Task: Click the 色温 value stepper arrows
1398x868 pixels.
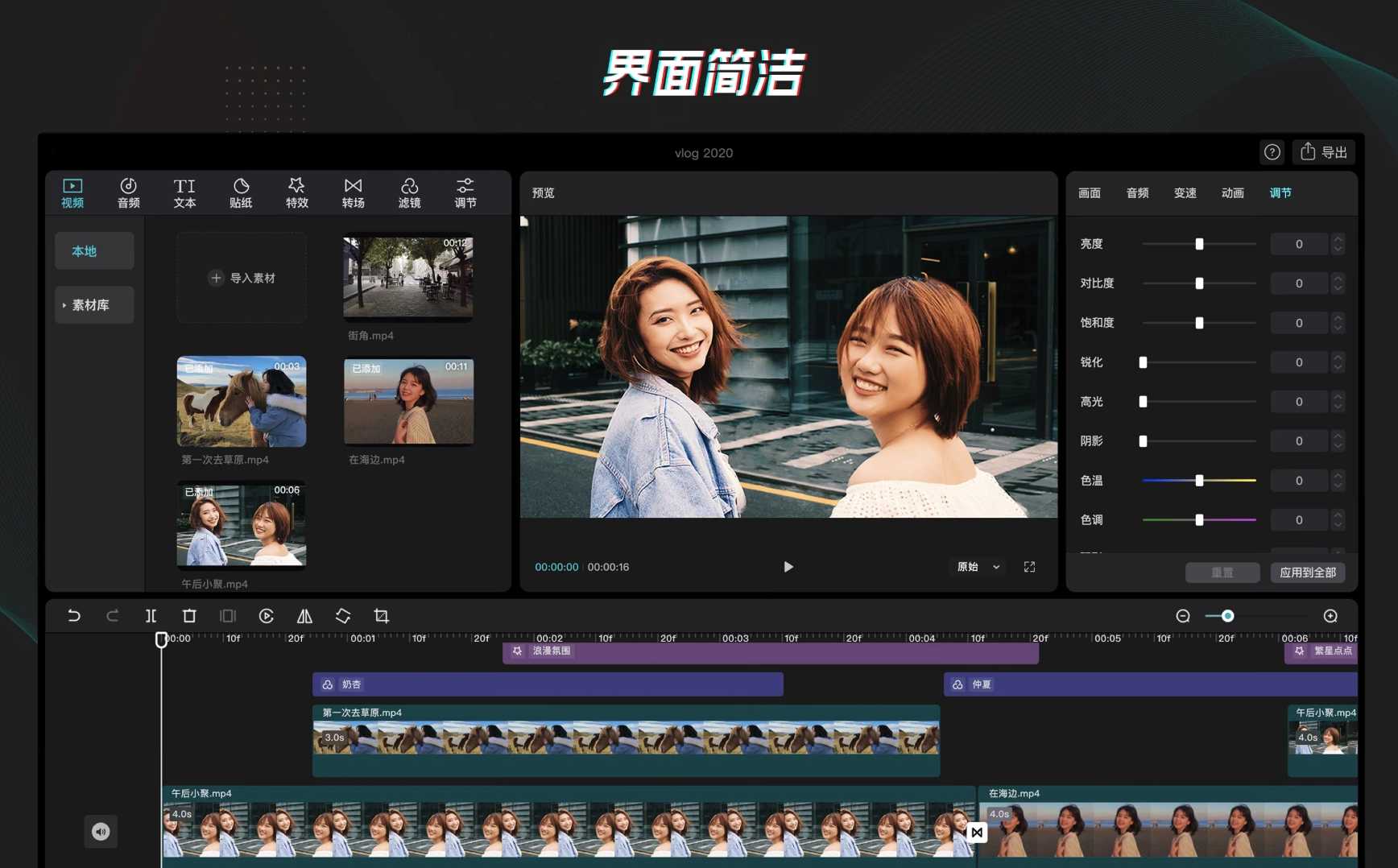Action: click(1338, 481)
